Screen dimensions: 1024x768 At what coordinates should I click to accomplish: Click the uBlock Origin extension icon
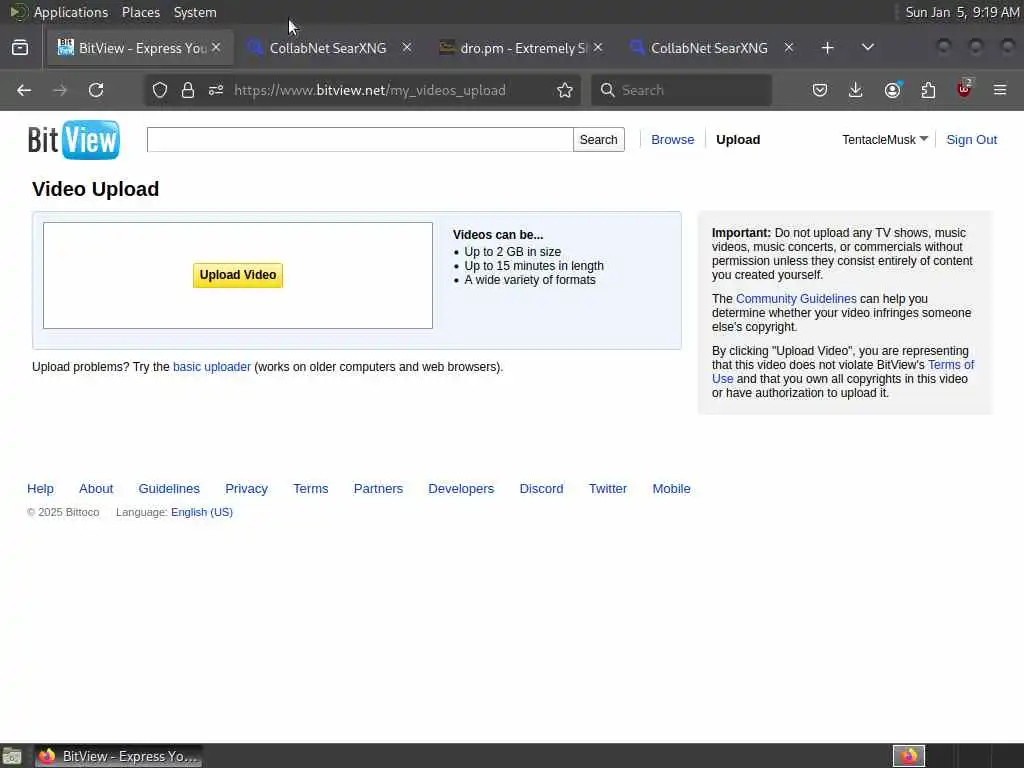[964, 89]
